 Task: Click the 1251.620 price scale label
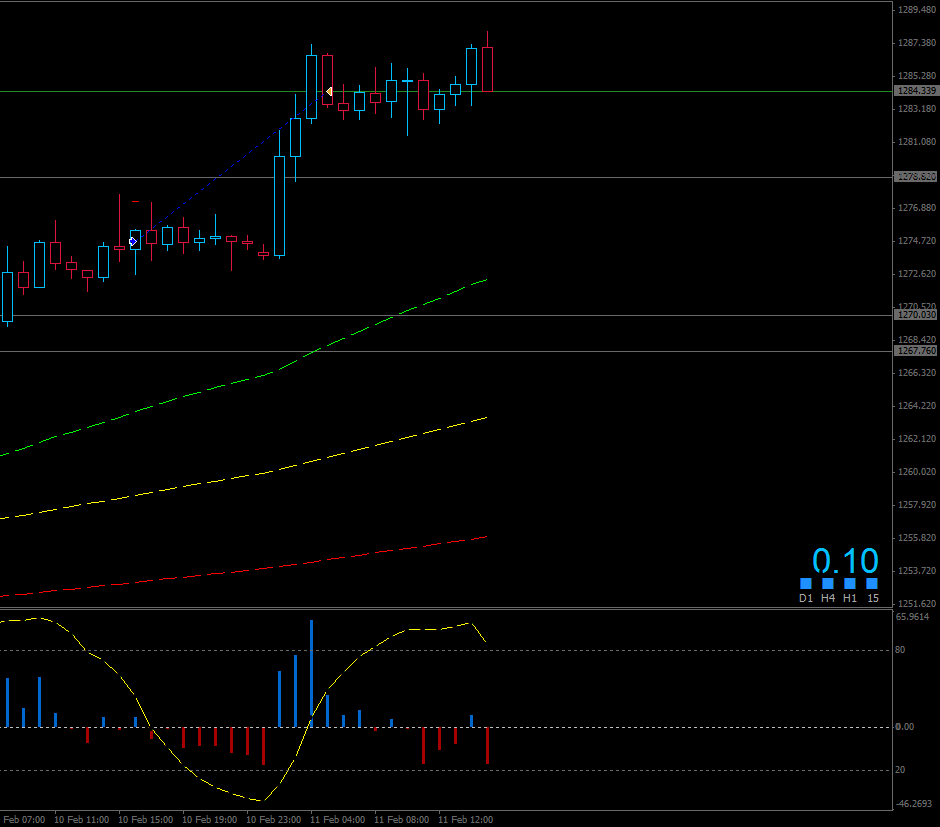click(917, 603)
